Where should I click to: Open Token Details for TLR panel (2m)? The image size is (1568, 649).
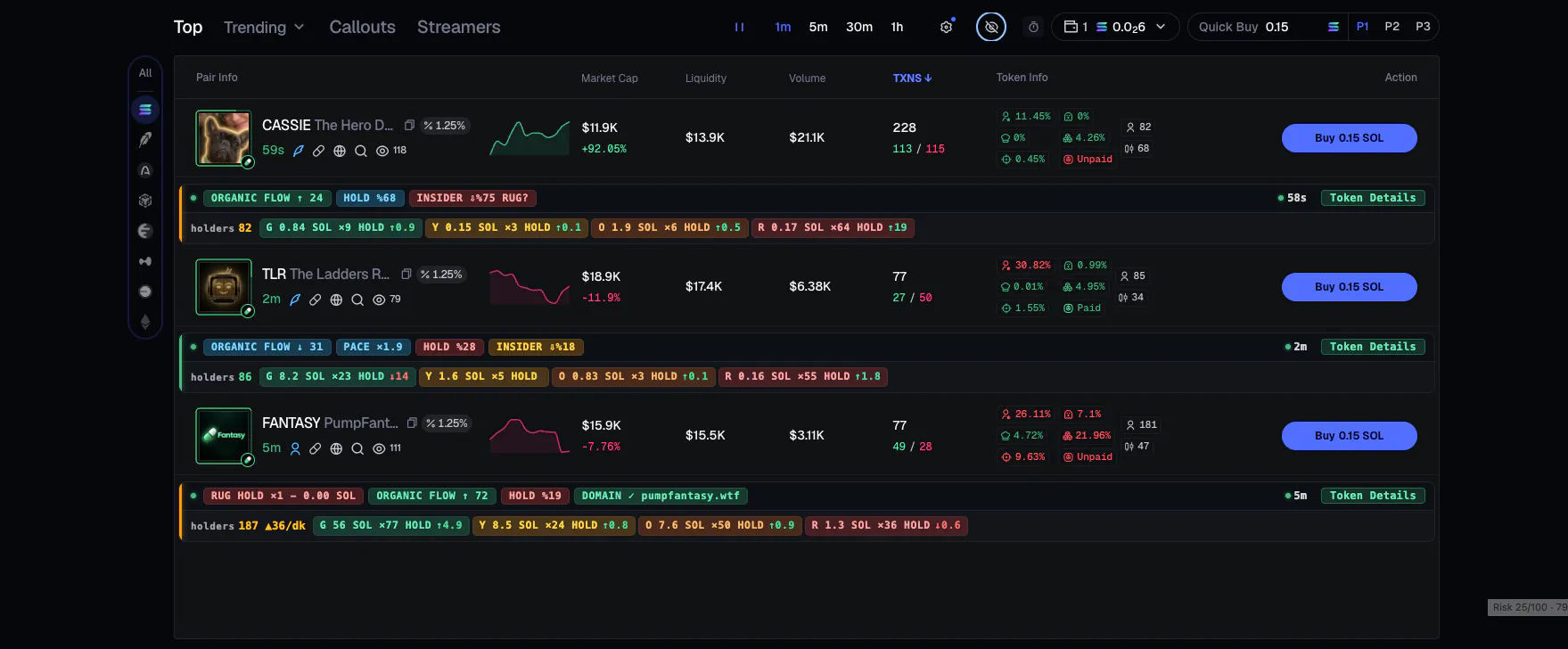pyautogui.click(x=1373, y=347)
